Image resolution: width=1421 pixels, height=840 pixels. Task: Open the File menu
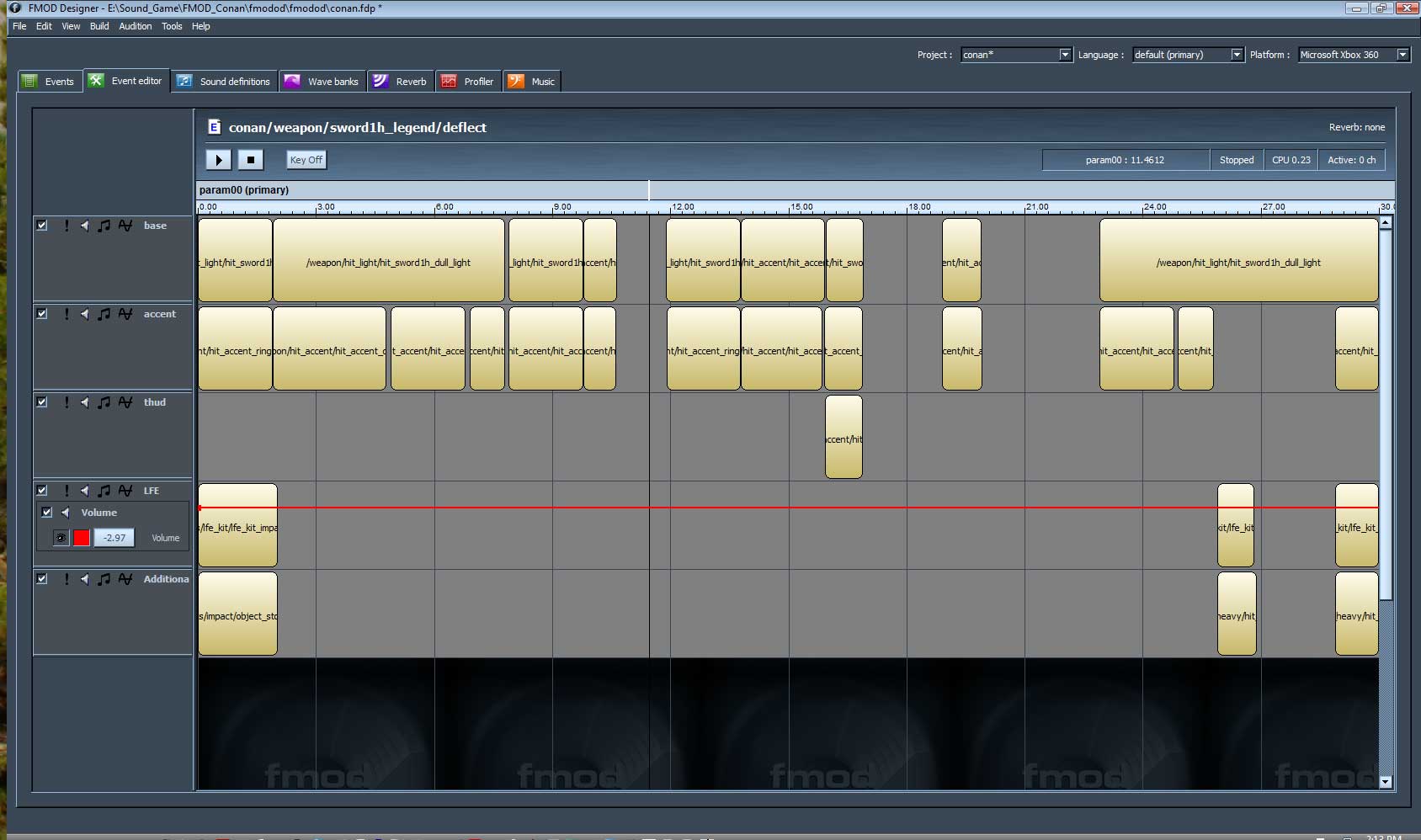19,26
